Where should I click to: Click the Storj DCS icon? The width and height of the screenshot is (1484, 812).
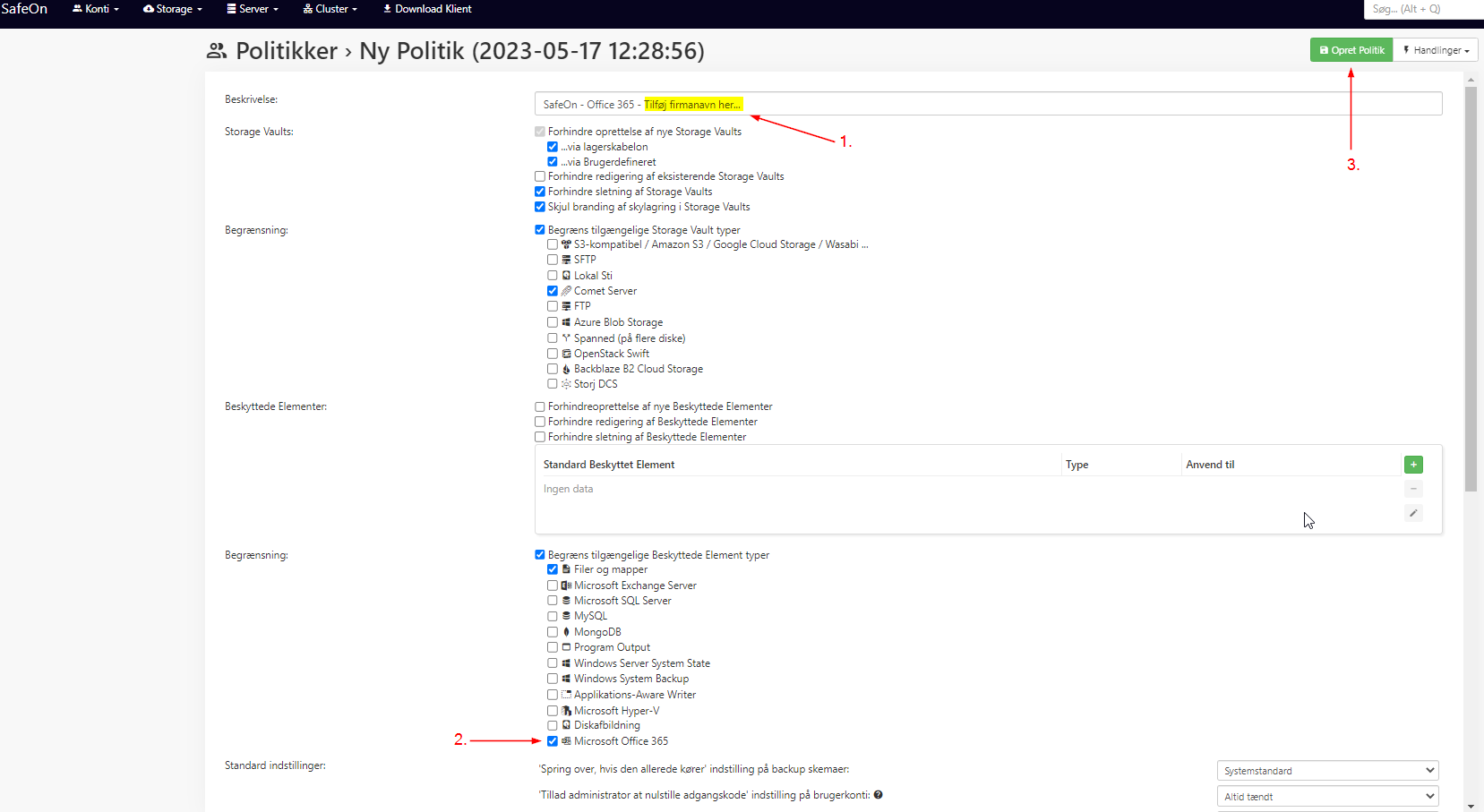click(566, 384)
